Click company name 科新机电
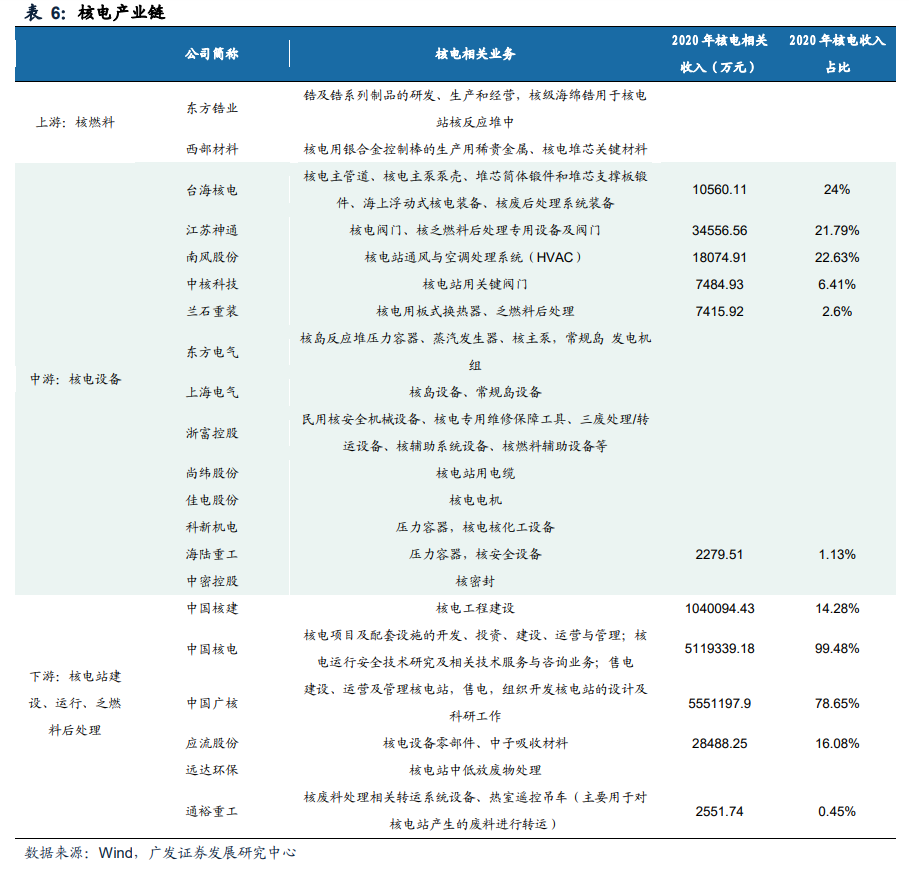The image size is (909, 873). tap(212, 527)
